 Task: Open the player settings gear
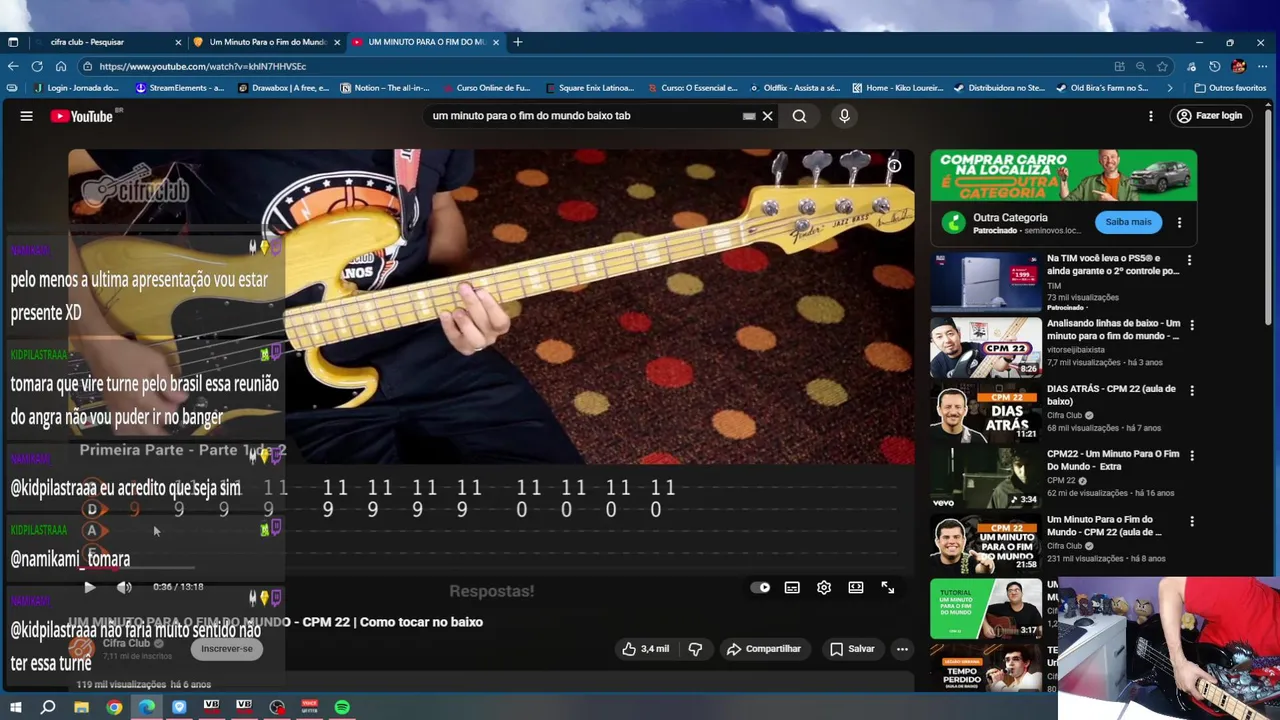824,588
